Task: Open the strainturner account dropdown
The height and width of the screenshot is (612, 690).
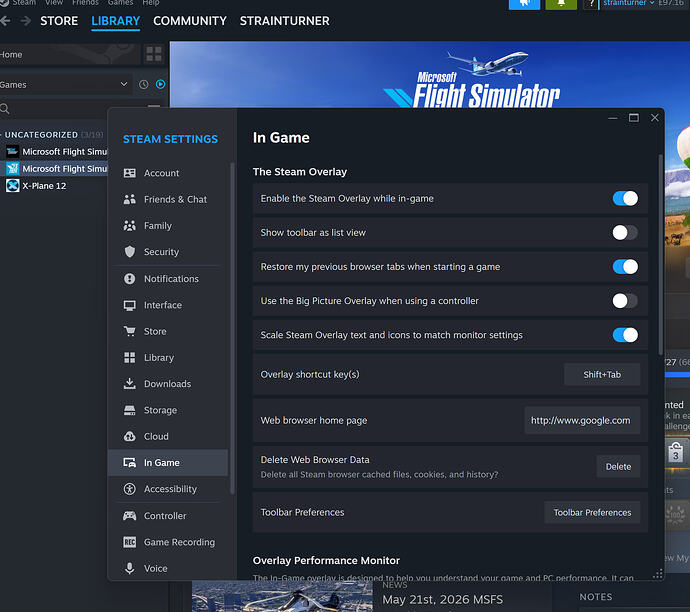Action: pyautogui.click(x=628, y=3)
